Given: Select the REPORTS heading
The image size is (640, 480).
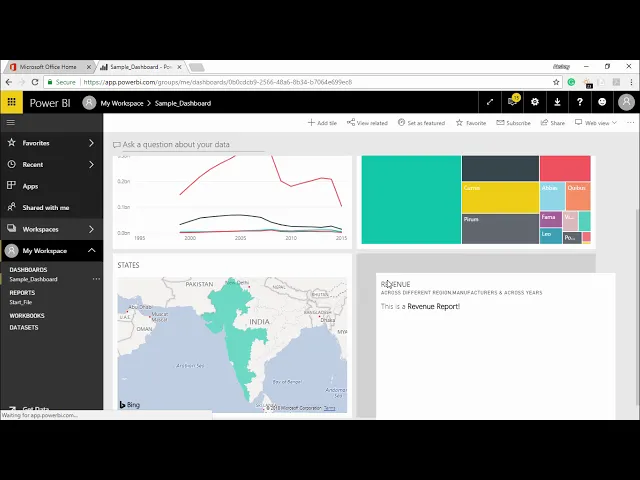Looking at the screenshot, I should [x=22, y=293].
